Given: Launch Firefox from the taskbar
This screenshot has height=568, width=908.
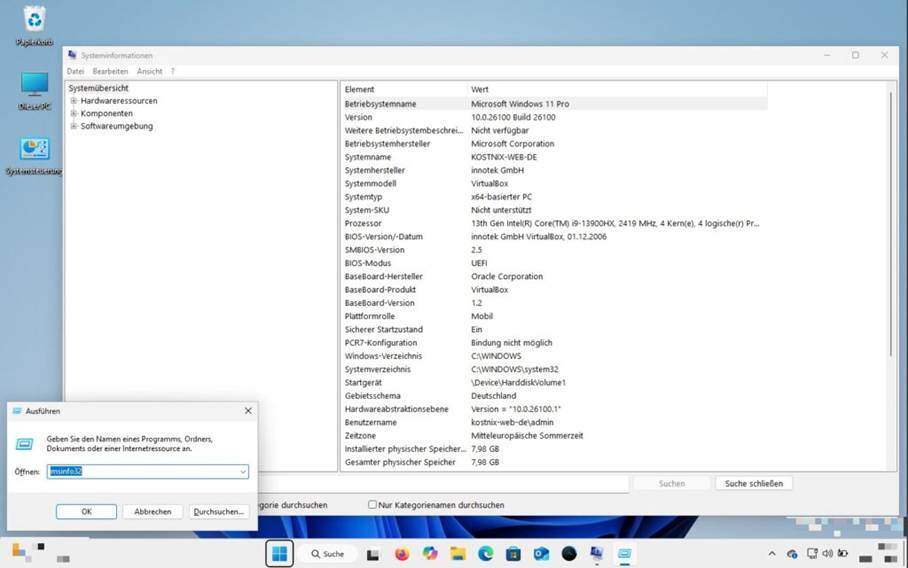Looking at the screenshot, I should click(401, 554).
